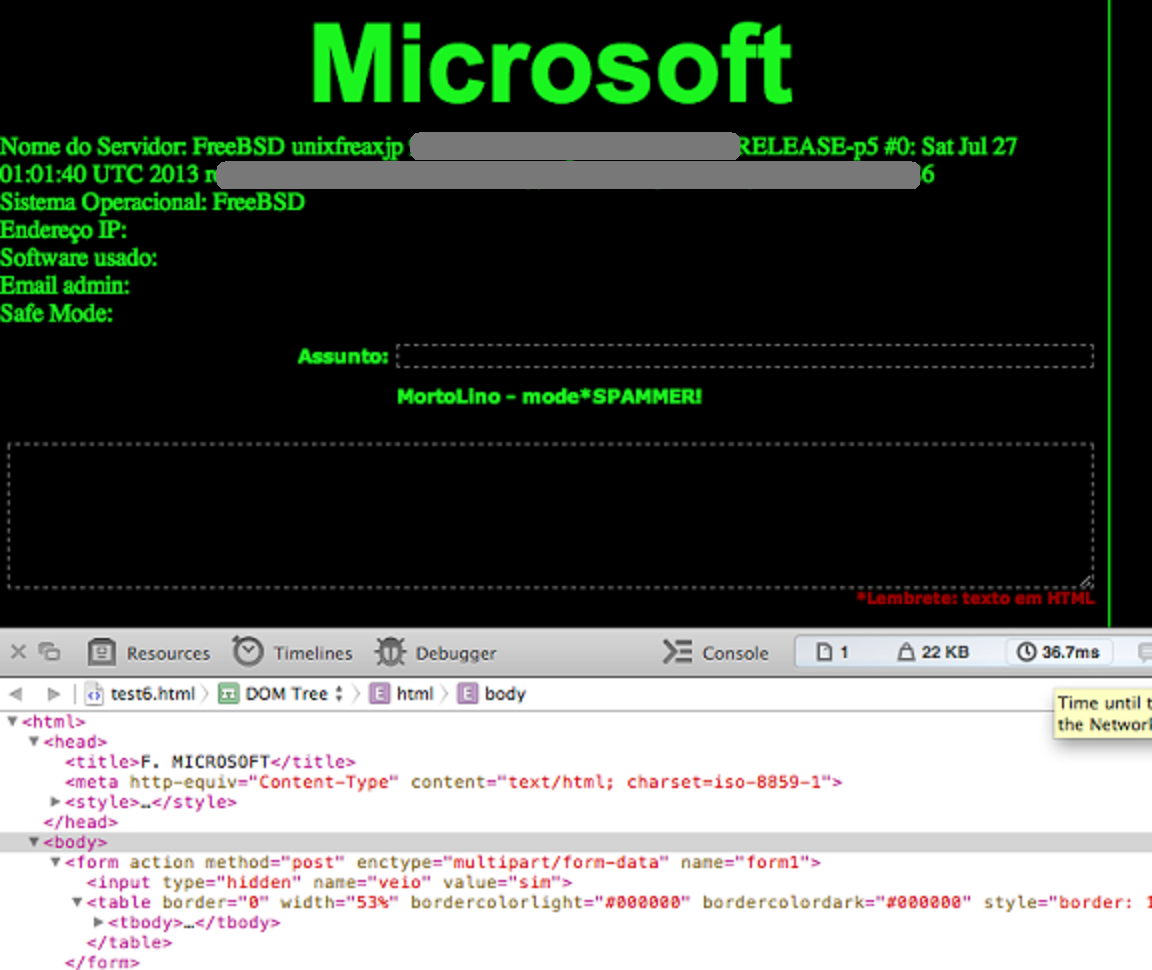Open the Timelines clock icon

[248, 651]
